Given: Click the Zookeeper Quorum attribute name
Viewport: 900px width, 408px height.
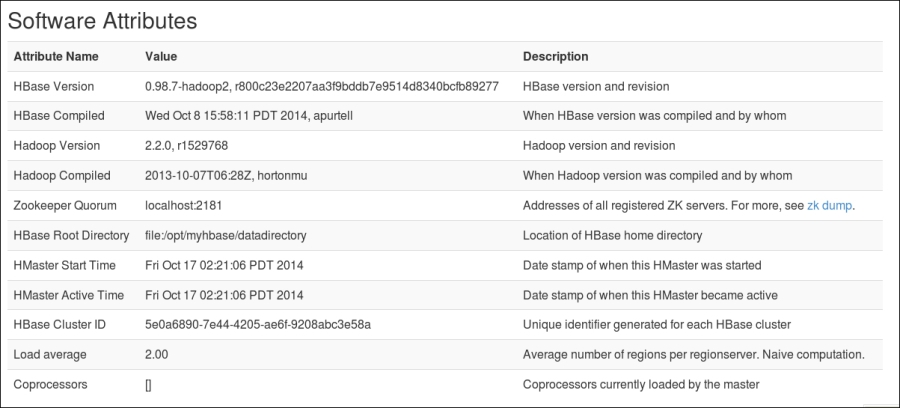Looking at the screenshot, I should click(65, 205).
